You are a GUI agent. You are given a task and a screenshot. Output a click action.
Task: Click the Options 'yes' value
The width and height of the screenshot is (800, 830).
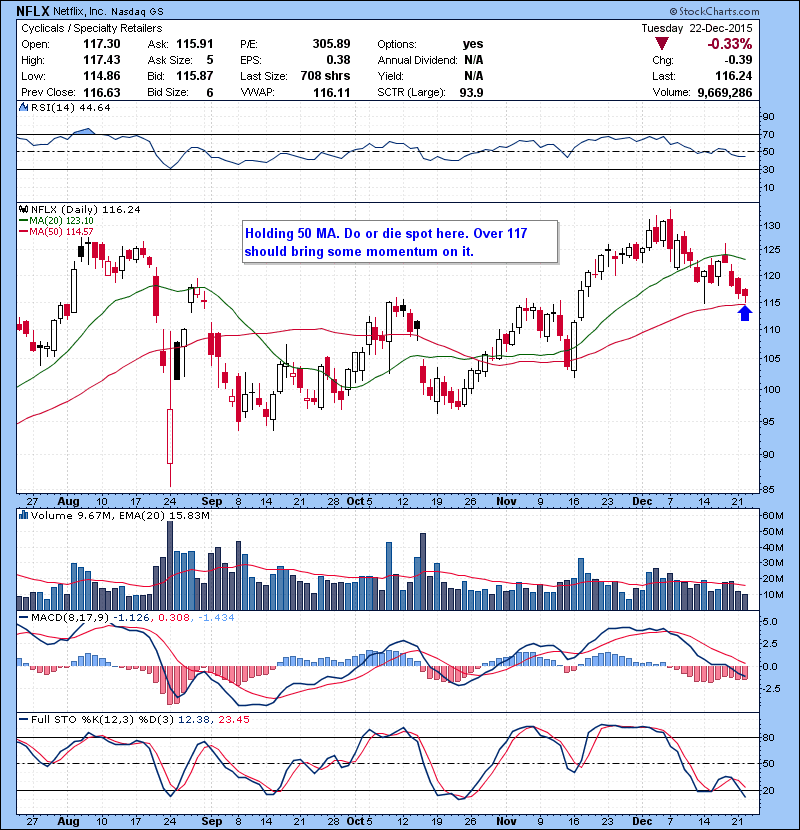pyautogui.click(x=473, y=44)
